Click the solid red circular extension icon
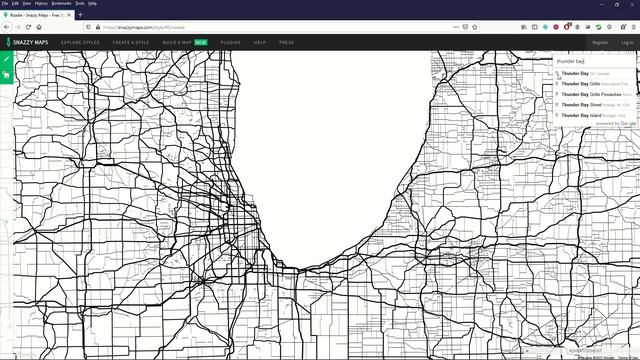Viewport: 640px width, 360px height. 556,27
